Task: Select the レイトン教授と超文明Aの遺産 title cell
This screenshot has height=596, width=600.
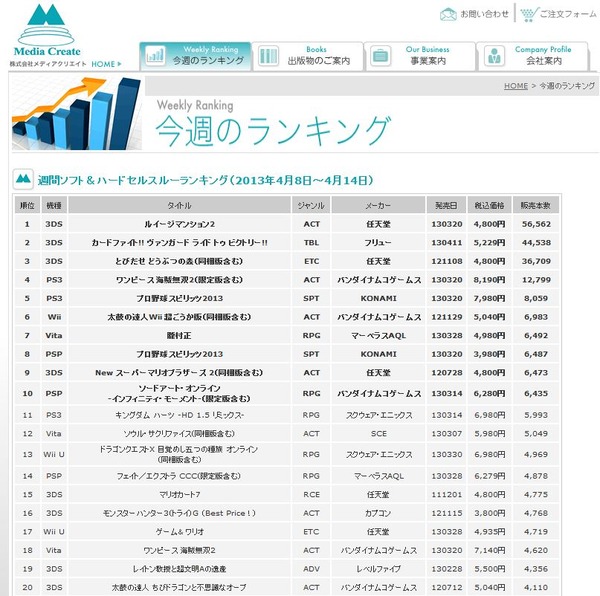Action: tap(179, 569)
